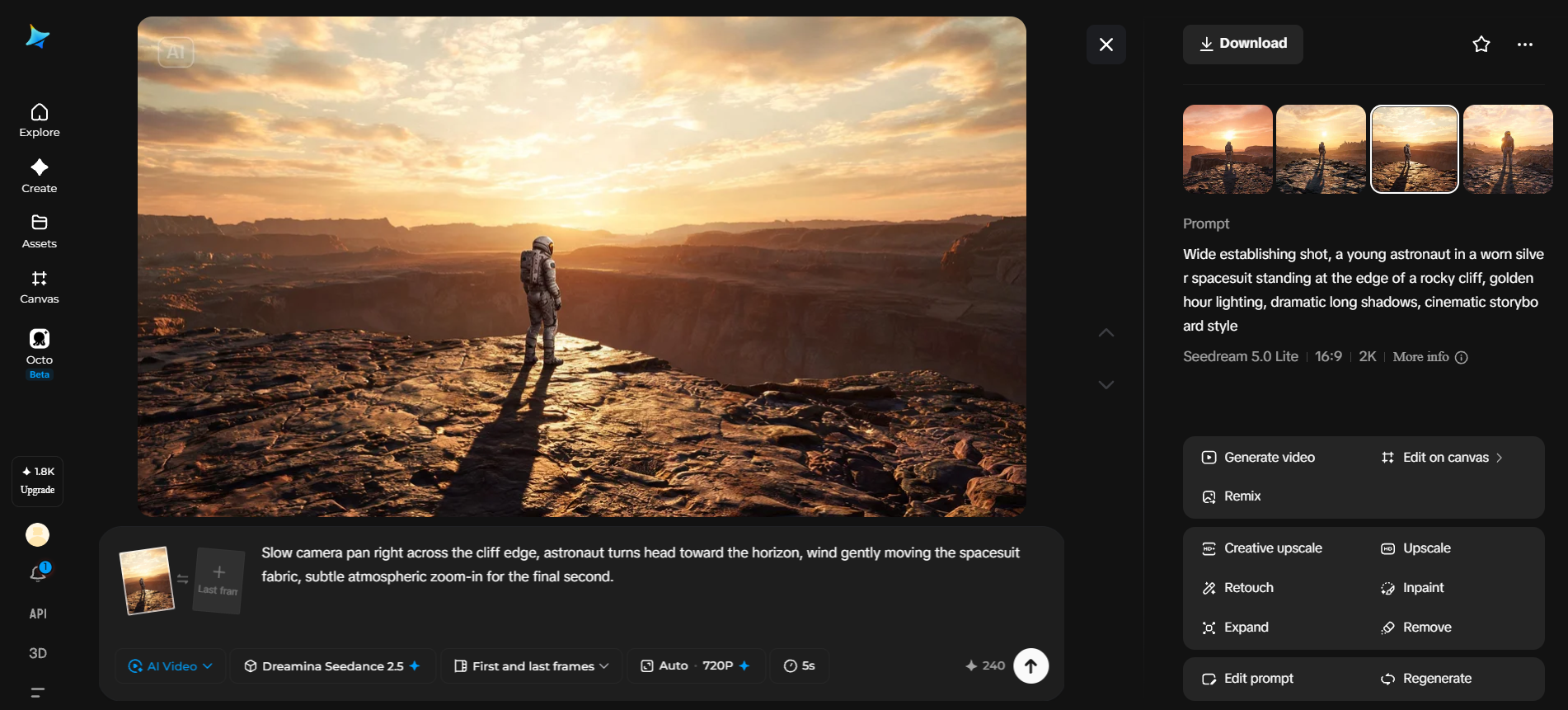Open the Create section
The width and height of the screenshot is (1568, 710).
tap(40, 176)
